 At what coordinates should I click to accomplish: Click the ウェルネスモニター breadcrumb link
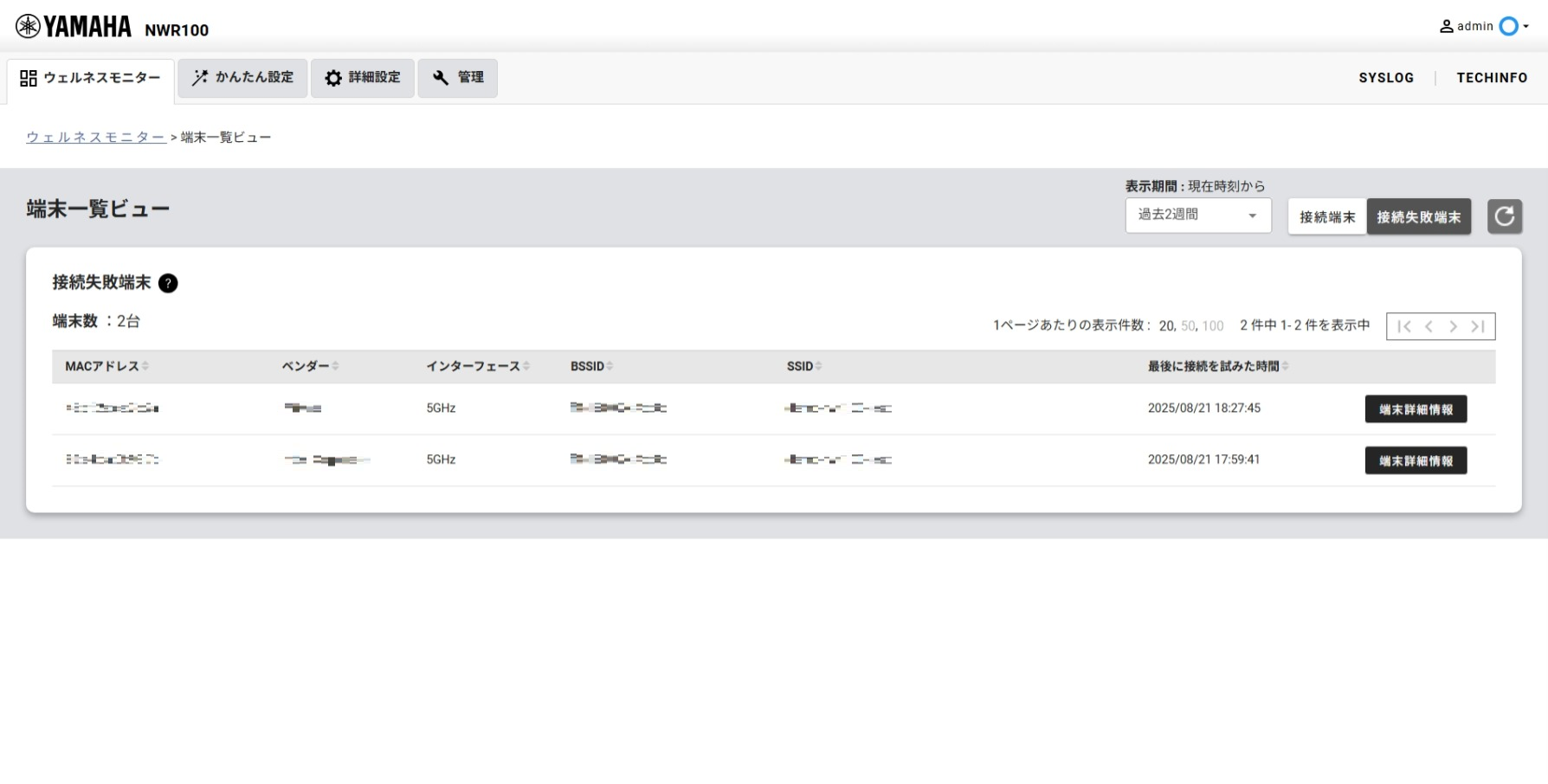(95, 138)
